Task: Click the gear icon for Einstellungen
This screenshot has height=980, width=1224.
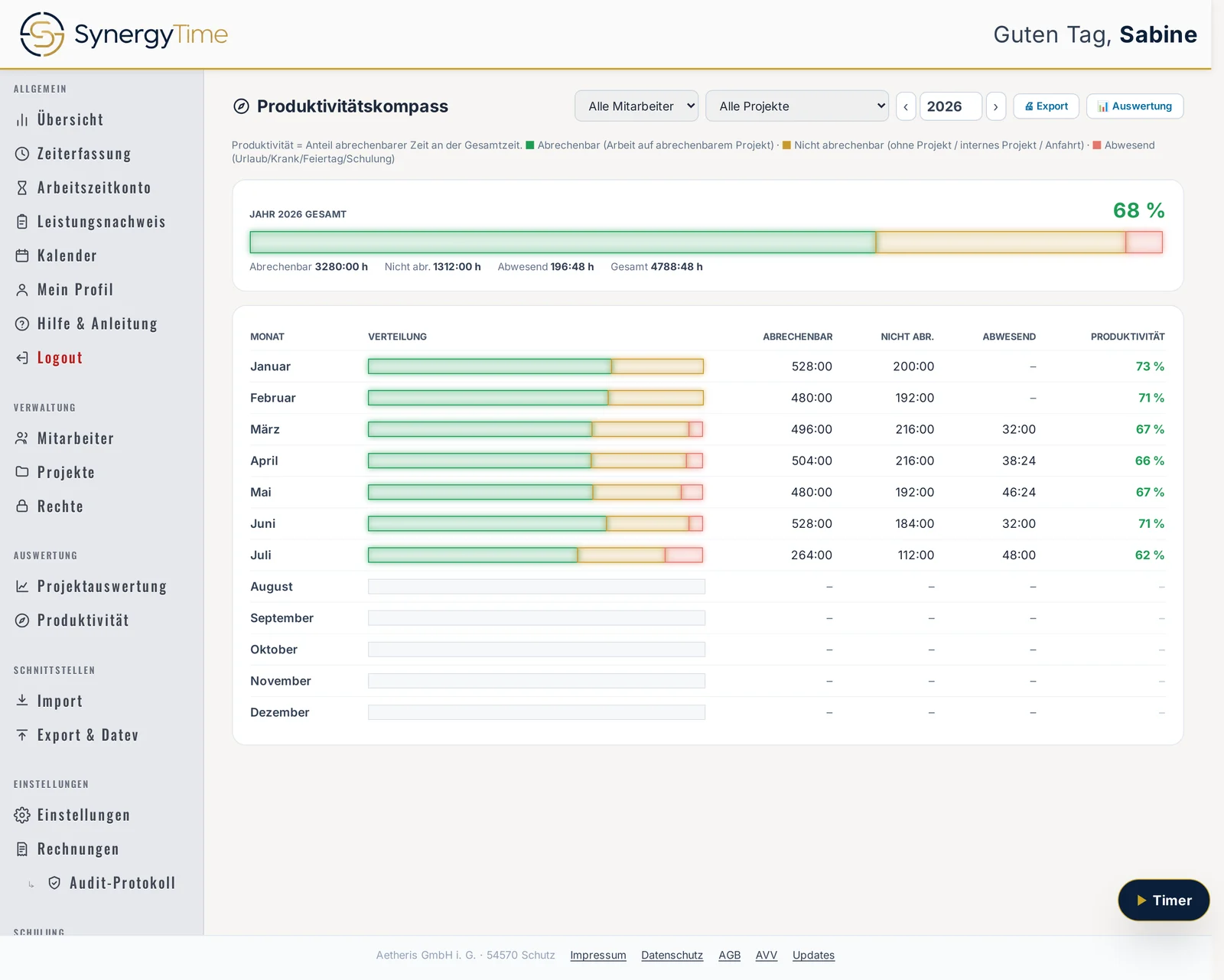Action: click(x=22, y=815)
